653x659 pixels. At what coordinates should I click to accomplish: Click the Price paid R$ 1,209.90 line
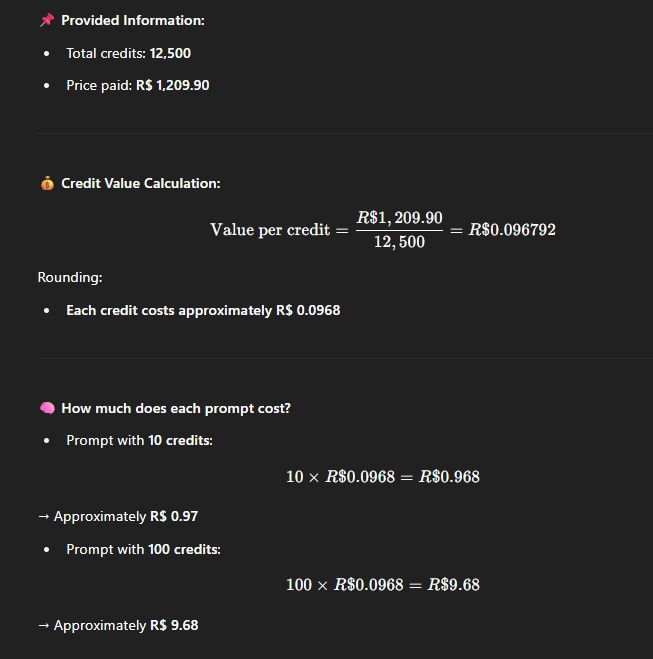click(x=138, y=85)
